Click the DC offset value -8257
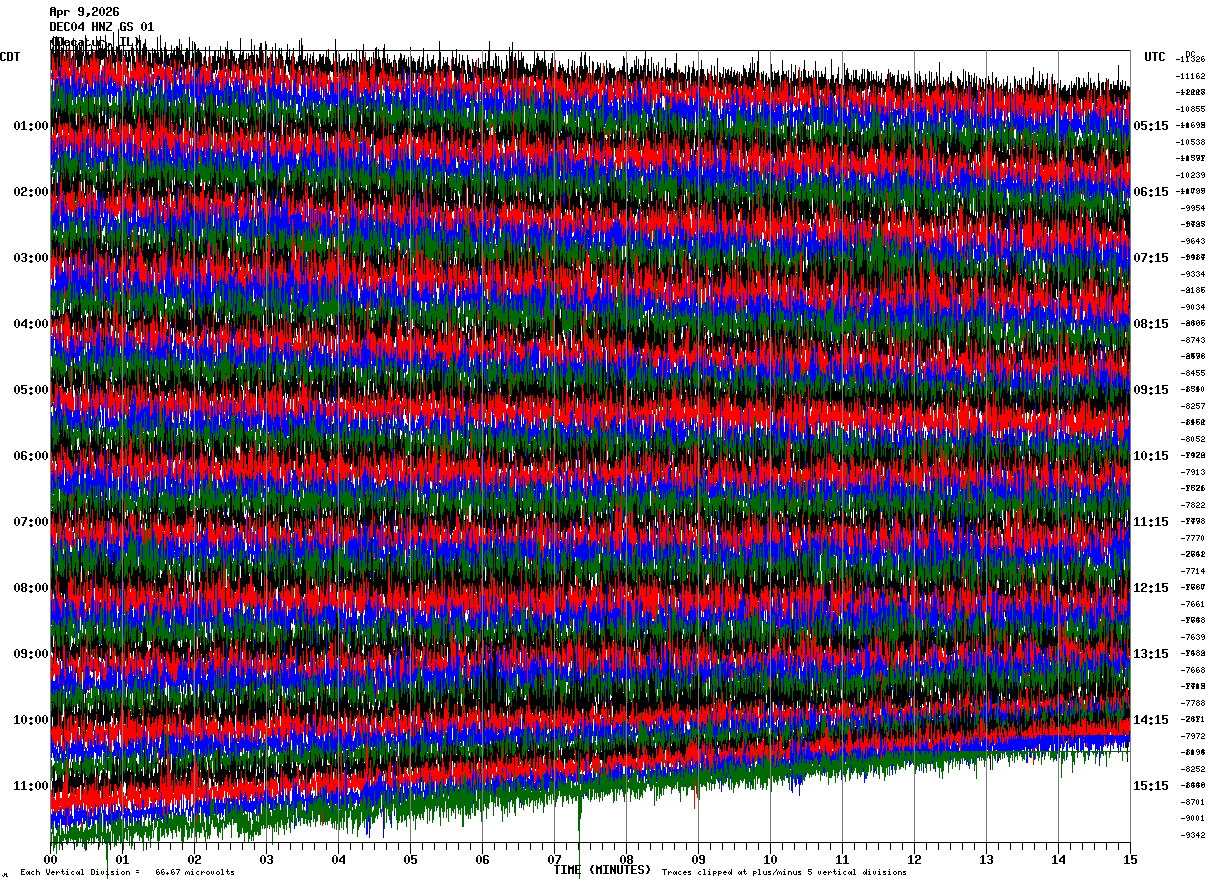Image resolution: width=1210 pixels, height=886 pixels. [1192, 406]
